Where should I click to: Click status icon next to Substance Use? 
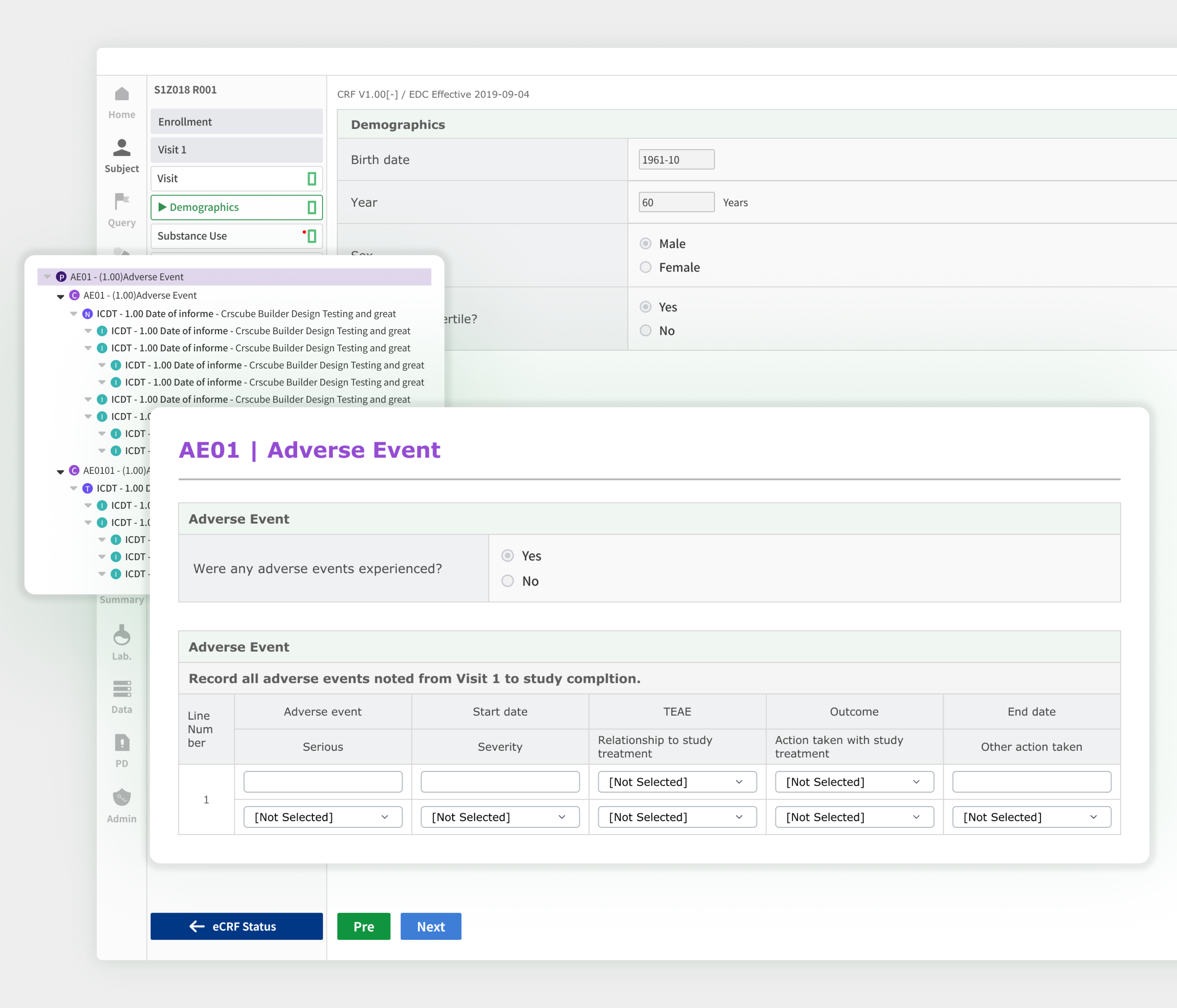(x=311, y=236)
